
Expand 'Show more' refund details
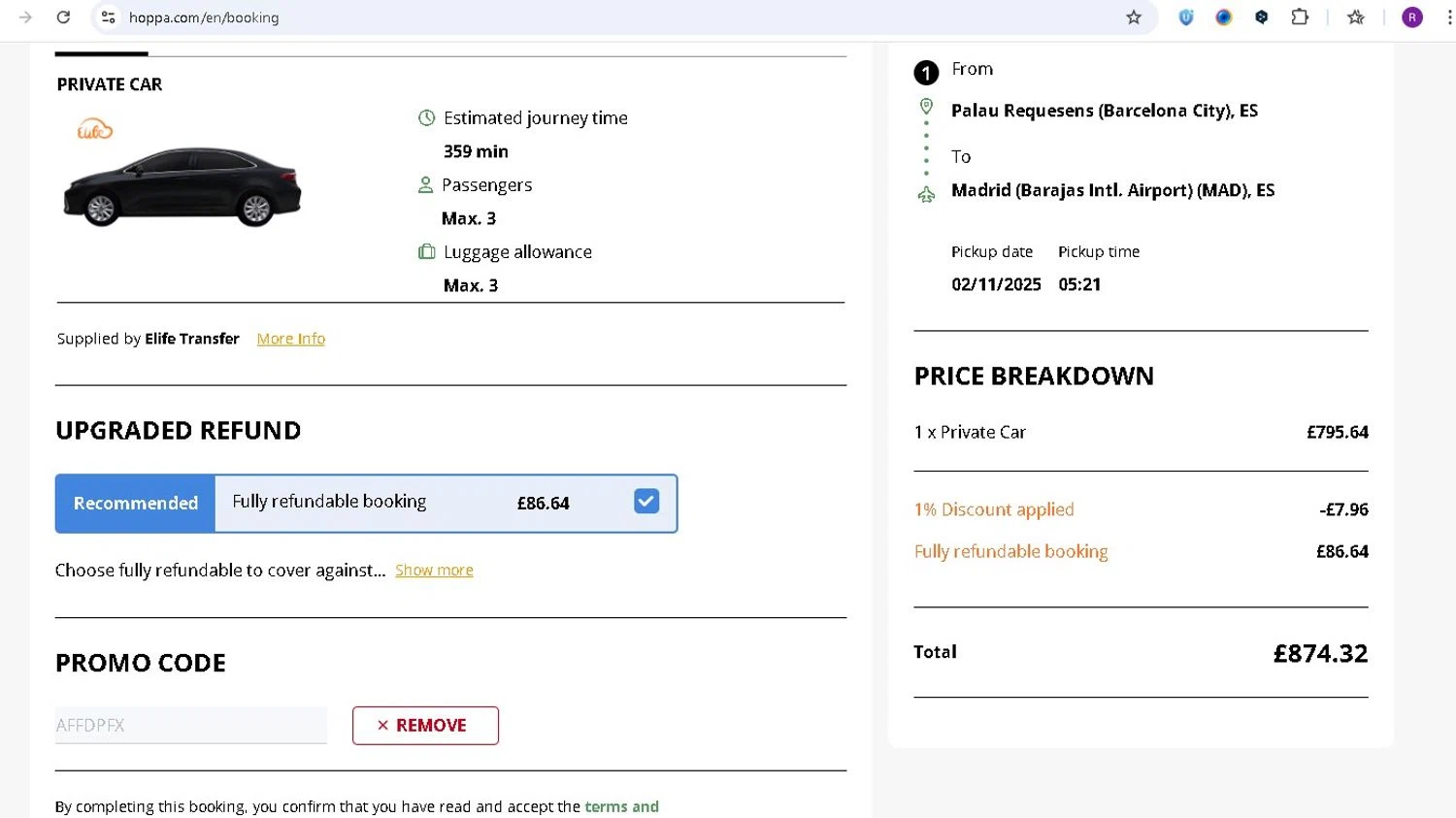[x=434, y=571]
